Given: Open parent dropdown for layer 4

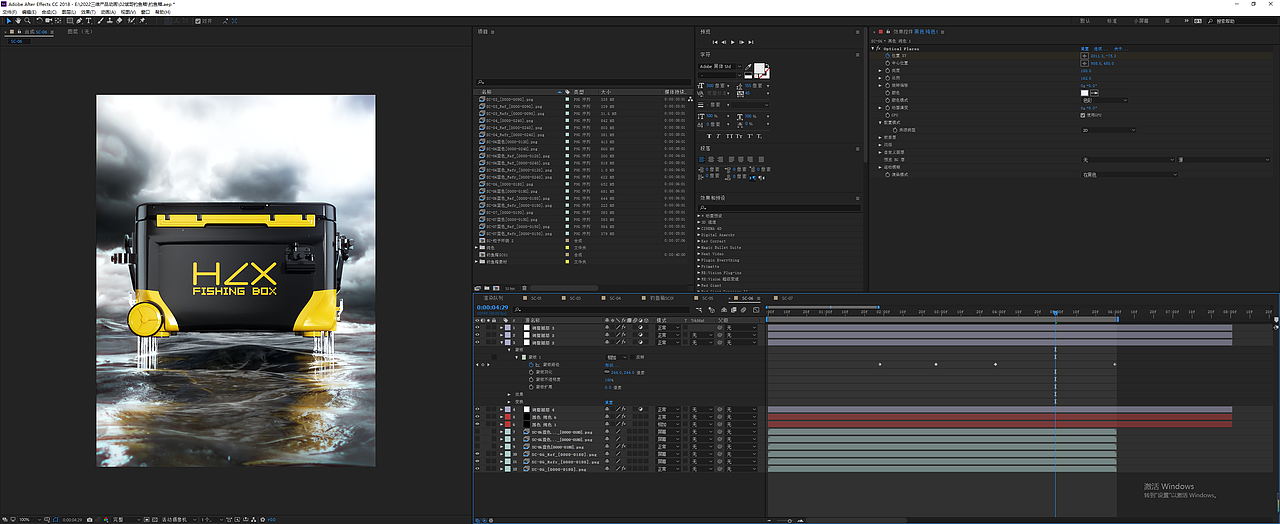Looking at the screenshot, I should click(x=741, y=409).
